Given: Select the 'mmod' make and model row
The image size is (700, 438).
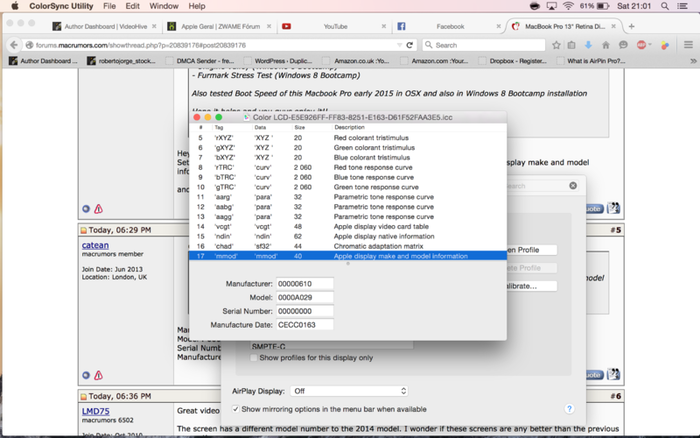Looking at the screenshot, I should pyautogui.click(x=348, y=256).
